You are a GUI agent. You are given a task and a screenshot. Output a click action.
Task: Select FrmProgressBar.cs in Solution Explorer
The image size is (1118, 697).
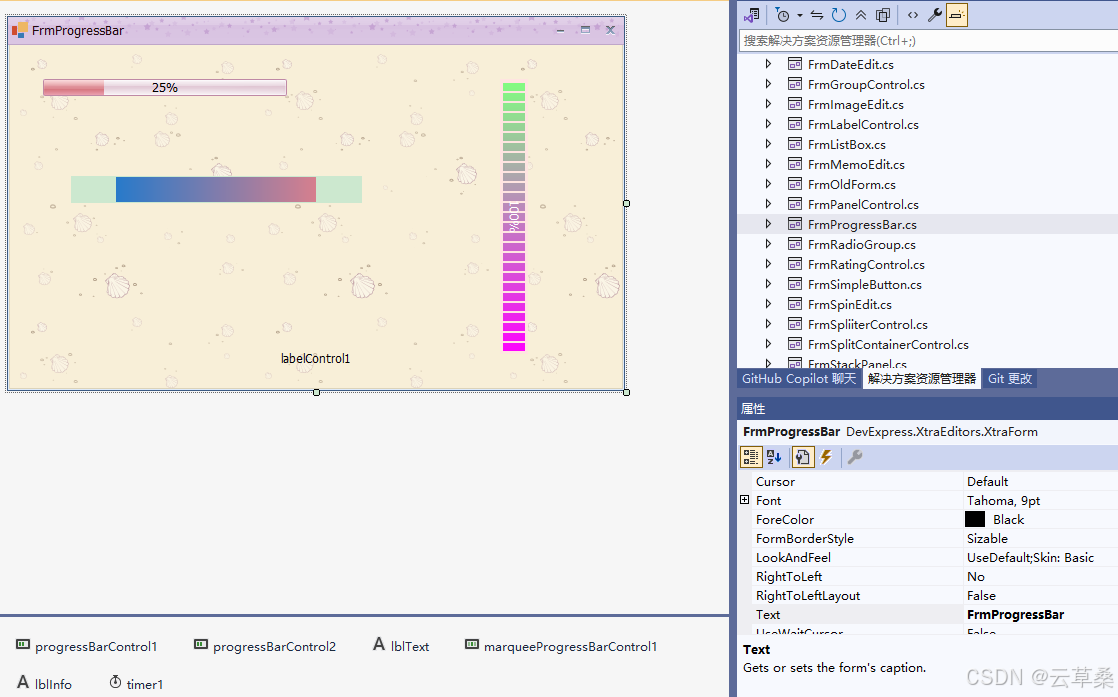pyautogui.click(x=862, y=224)
